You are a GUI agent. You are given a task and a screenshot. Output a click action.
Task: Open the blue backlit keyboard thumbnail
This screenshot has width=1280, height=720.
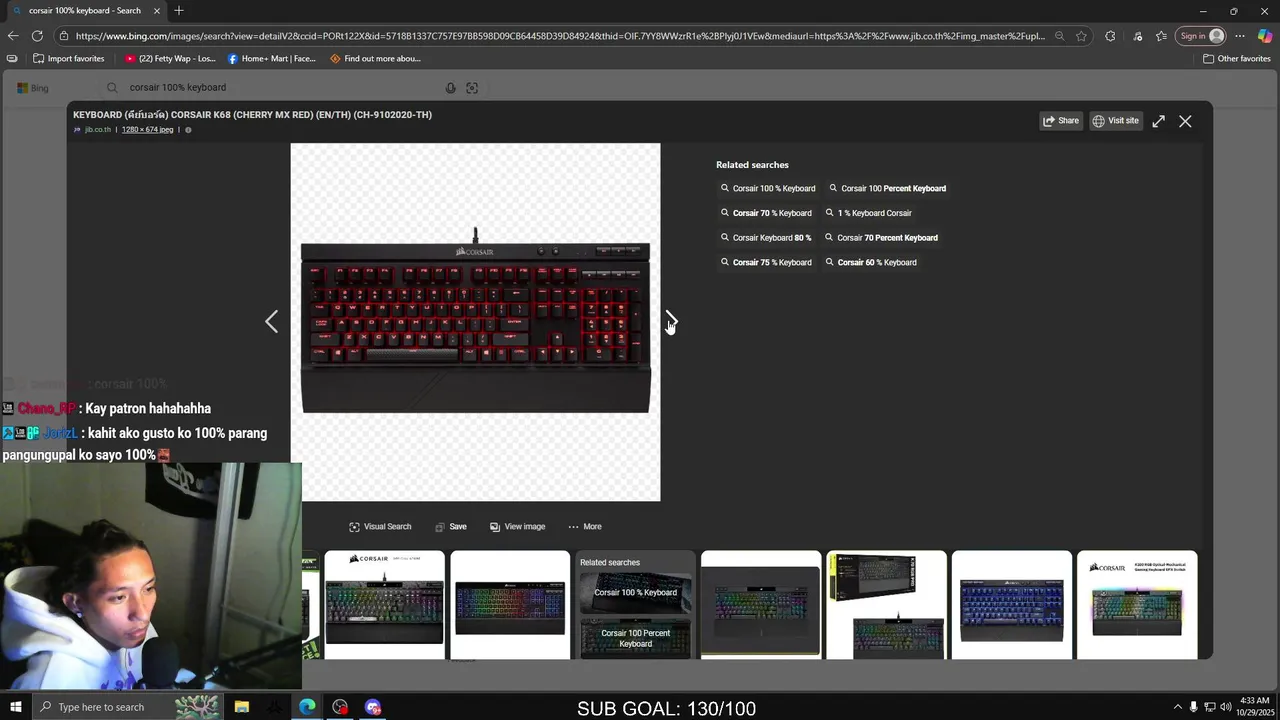coord(1011,605)
